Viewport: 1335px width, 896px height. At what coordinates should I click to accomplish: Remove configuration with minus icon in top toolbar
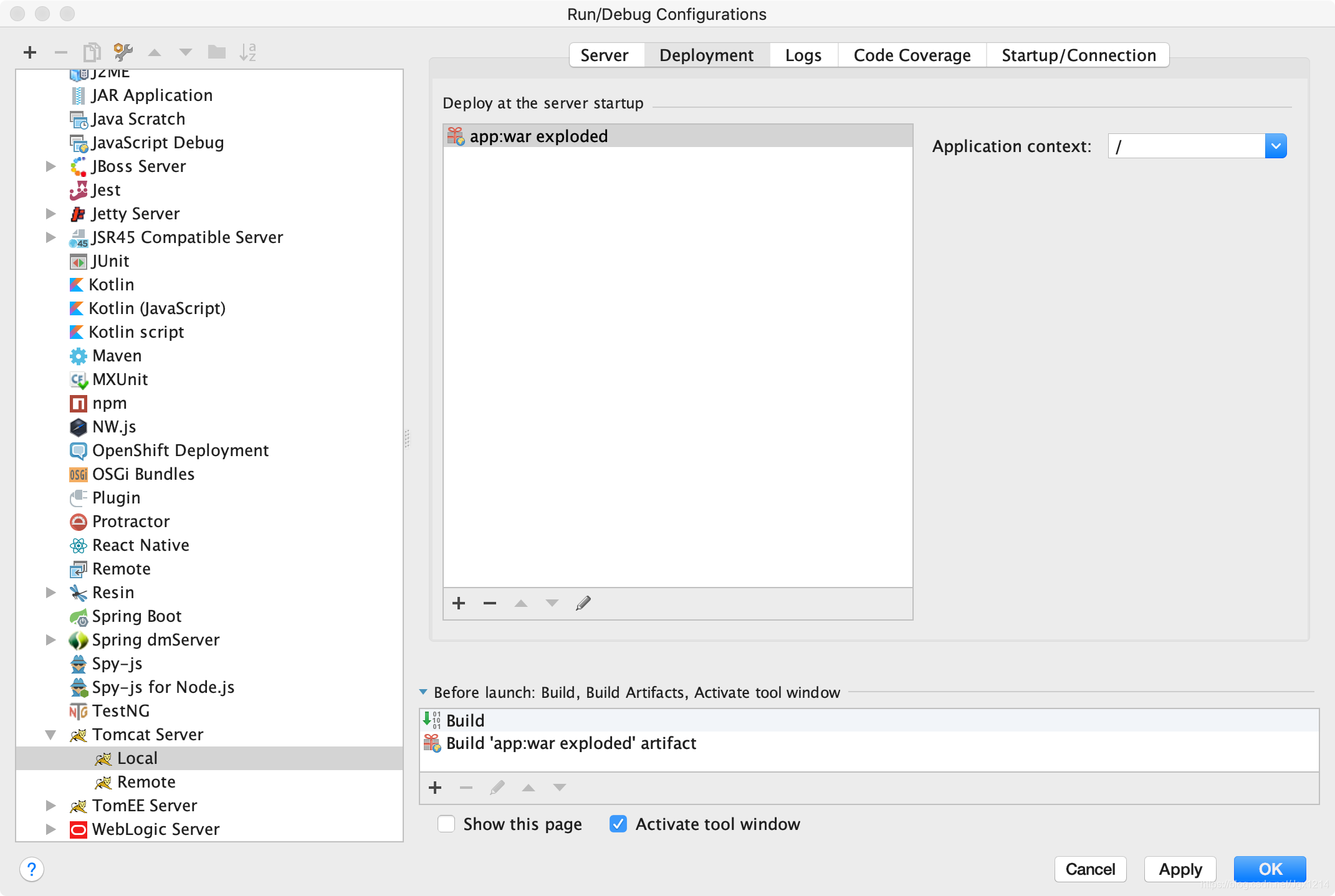(x=60, y=52)
